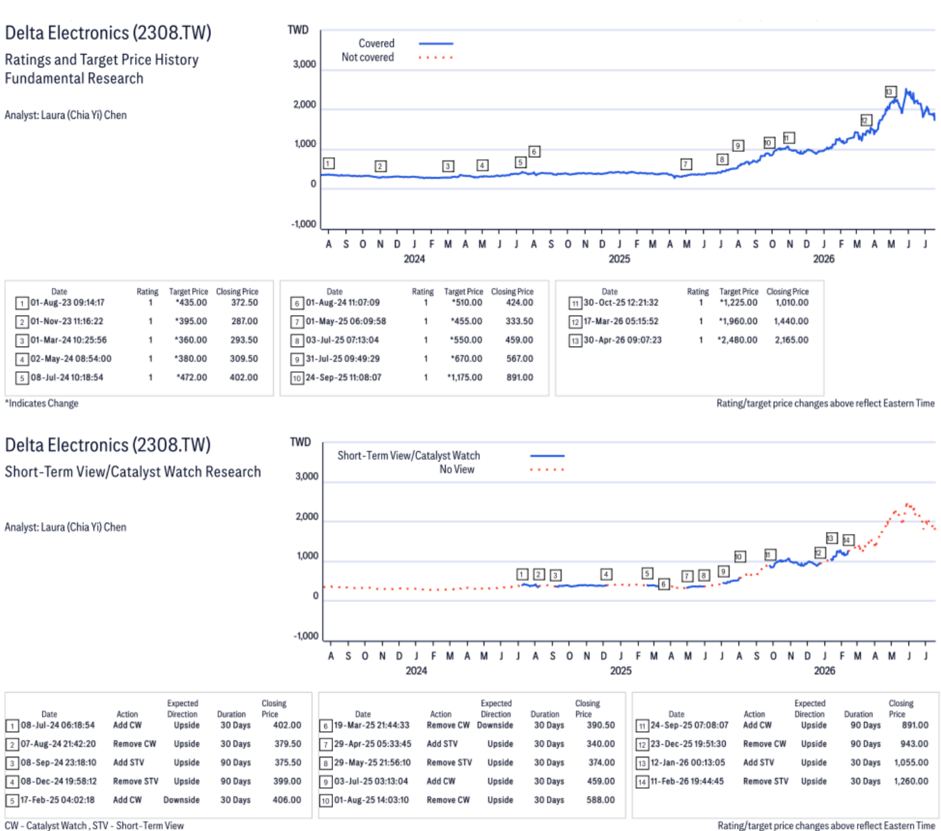Click marker 1 on the Short-Term View chart
Screen dimensions: 941x831
click(x=522, y=574)
